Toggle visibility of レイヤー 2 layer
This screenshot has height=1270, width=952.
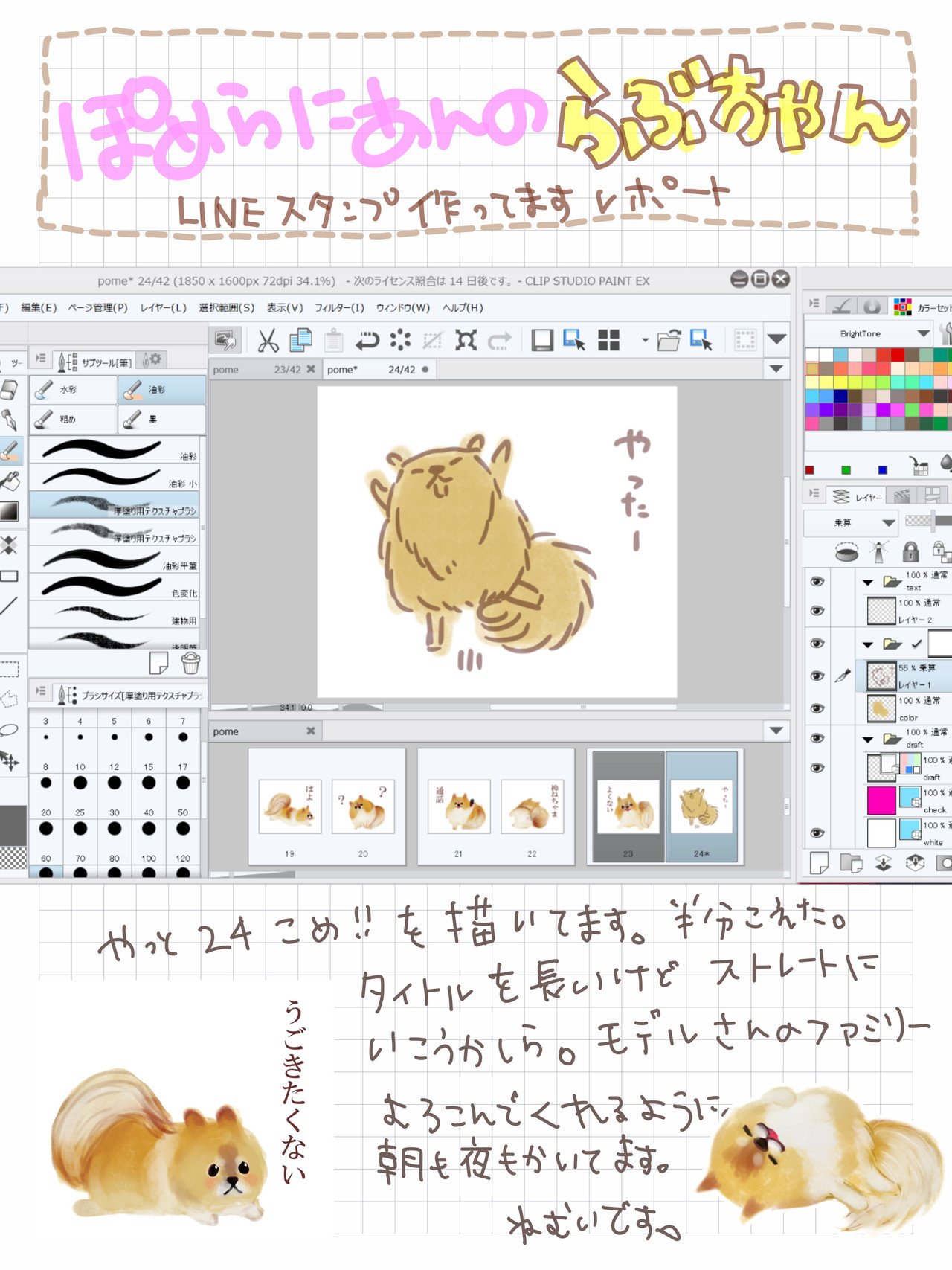[x=817, y=611]
